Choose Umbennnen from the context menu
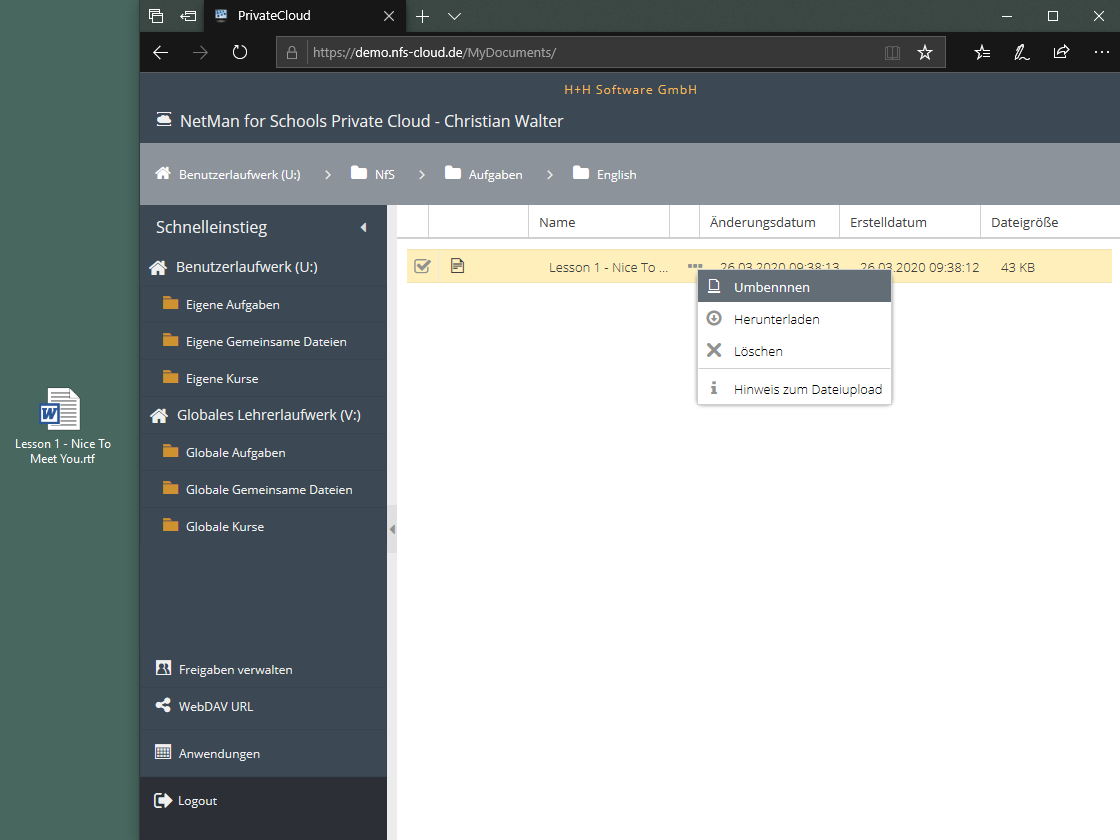This screenshot has width=1120, height=840. pyautogui.click(x=794, y=287)
